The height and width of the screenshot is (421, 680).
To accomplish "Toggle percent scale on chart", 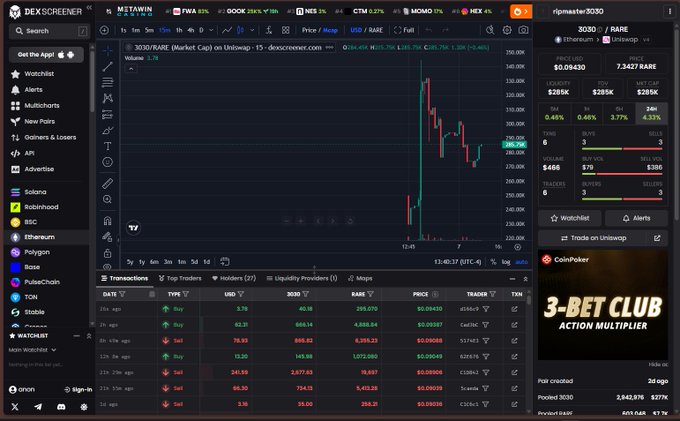I will (x=493, y=262).
